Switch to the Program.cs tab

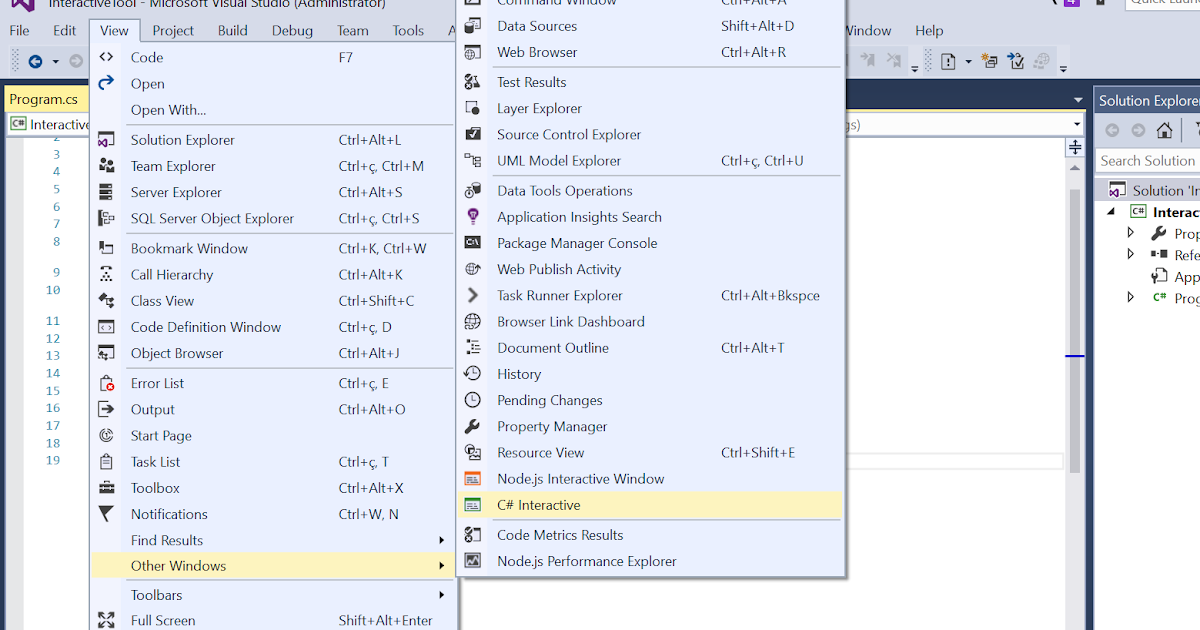(42, 99)
